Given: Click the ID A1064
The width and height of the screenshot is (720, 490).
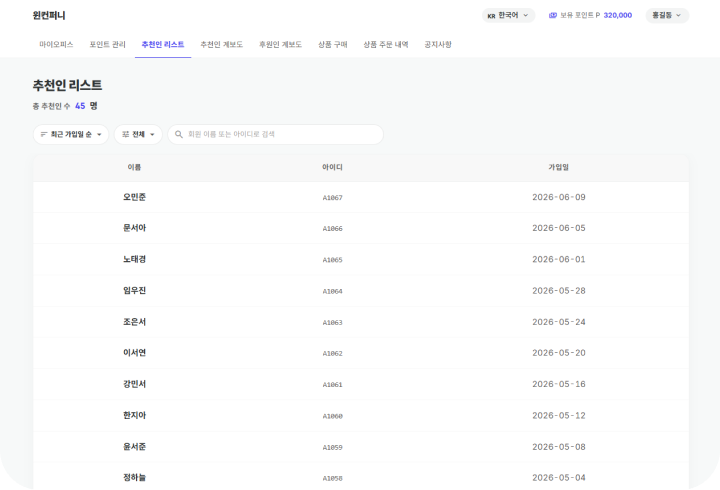Looking at the screenshot, I should click(x=332, y=291).
